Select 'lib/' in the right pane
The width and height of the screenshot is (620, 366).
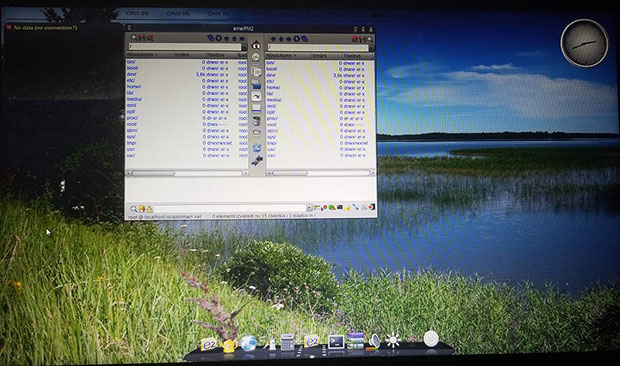tap(270, 94)
